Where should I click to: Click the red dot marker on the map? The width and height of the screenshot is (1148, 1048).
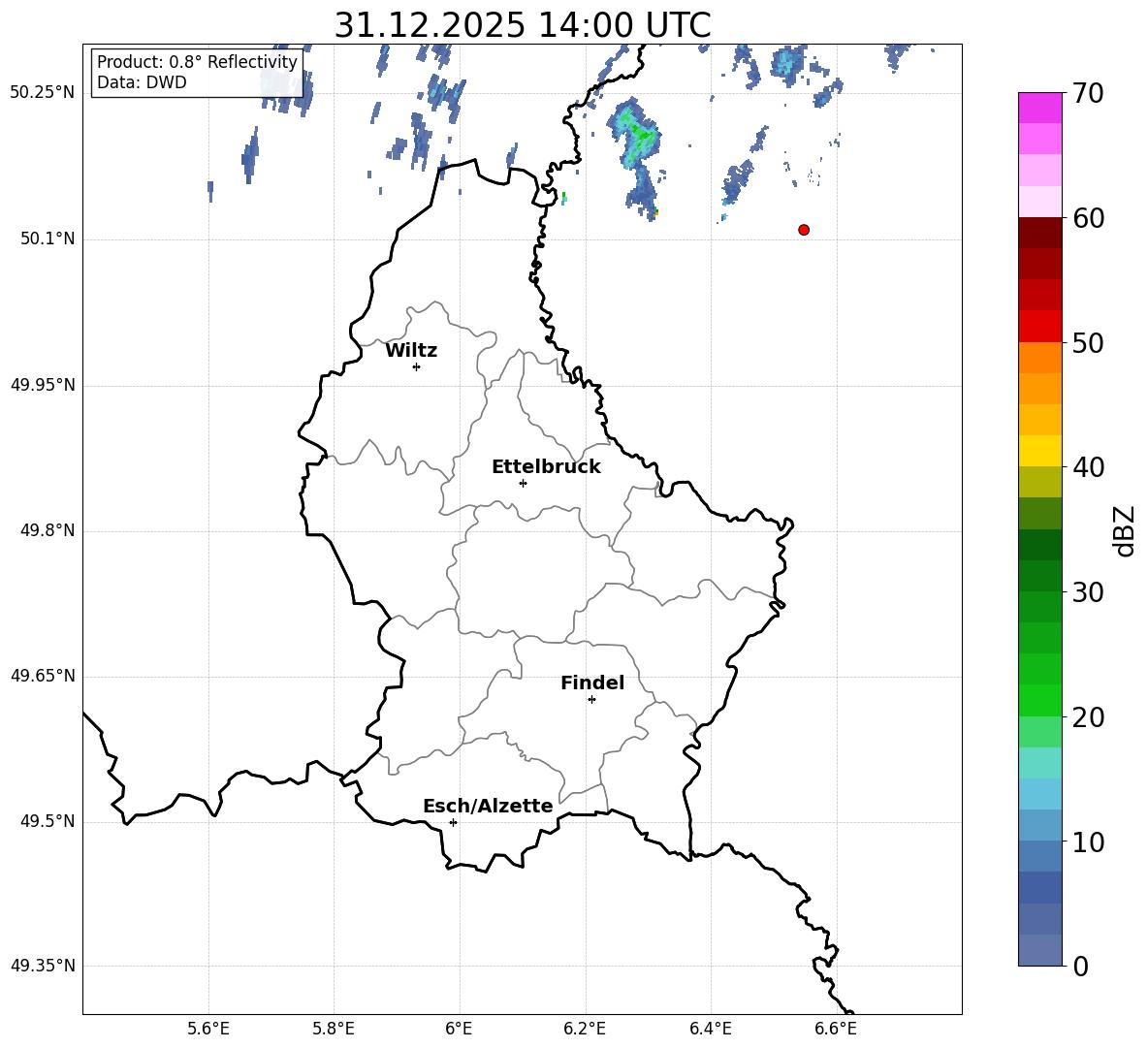tap(804, 230)
